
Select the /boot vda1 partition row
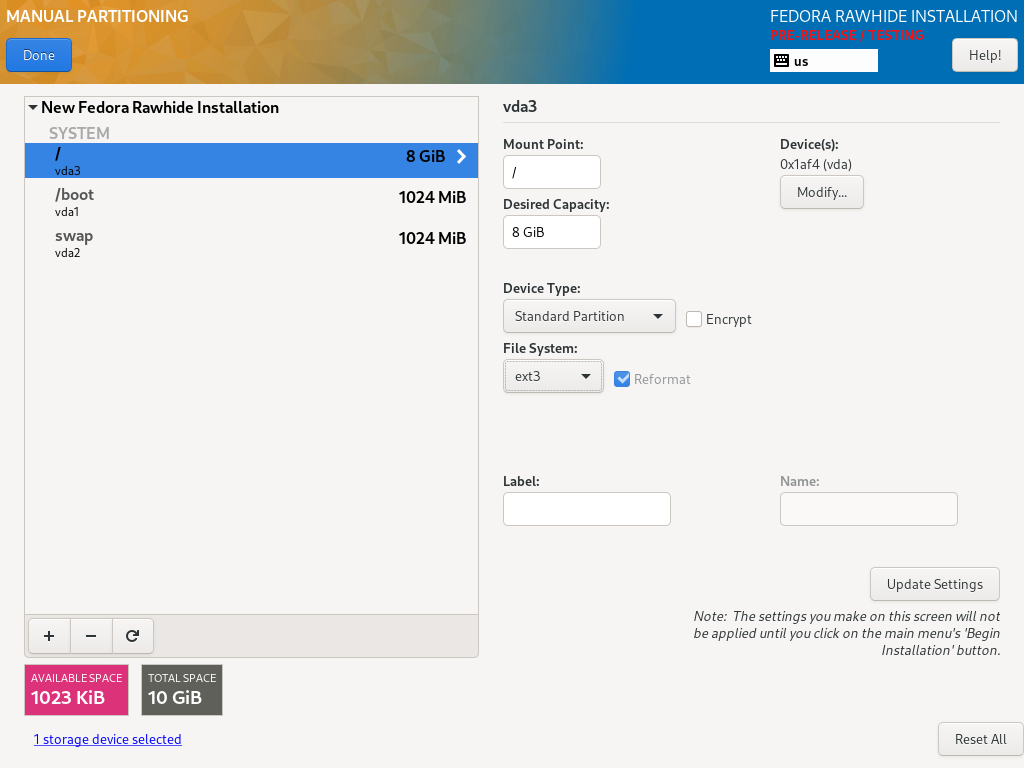[x=251, y=202]
